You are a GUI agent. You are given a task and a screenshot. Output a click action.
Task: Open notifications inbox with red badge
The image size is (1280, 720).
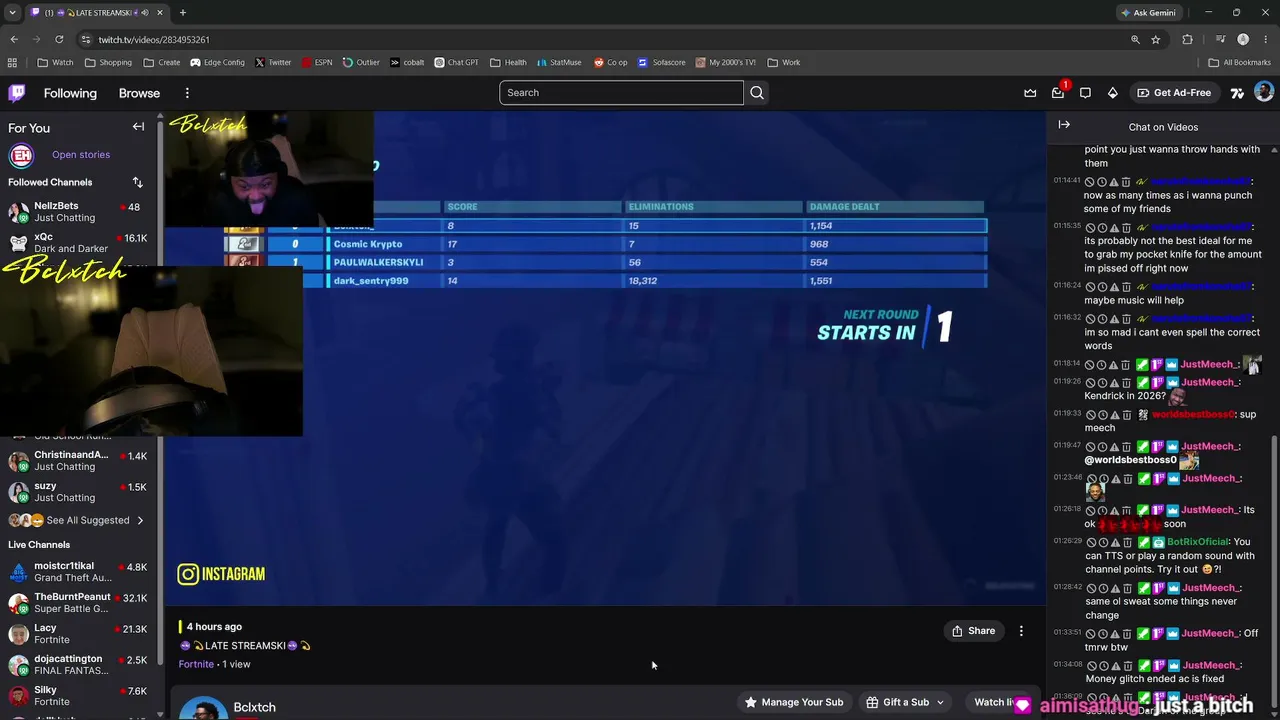(x=1058, y=93)
